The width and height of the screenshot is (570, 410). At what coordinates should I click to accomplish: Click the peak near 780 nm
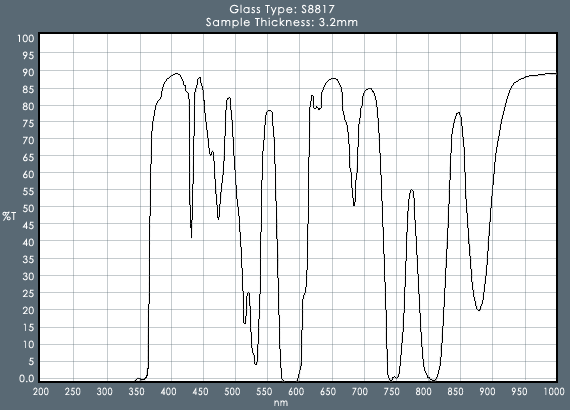411,190
